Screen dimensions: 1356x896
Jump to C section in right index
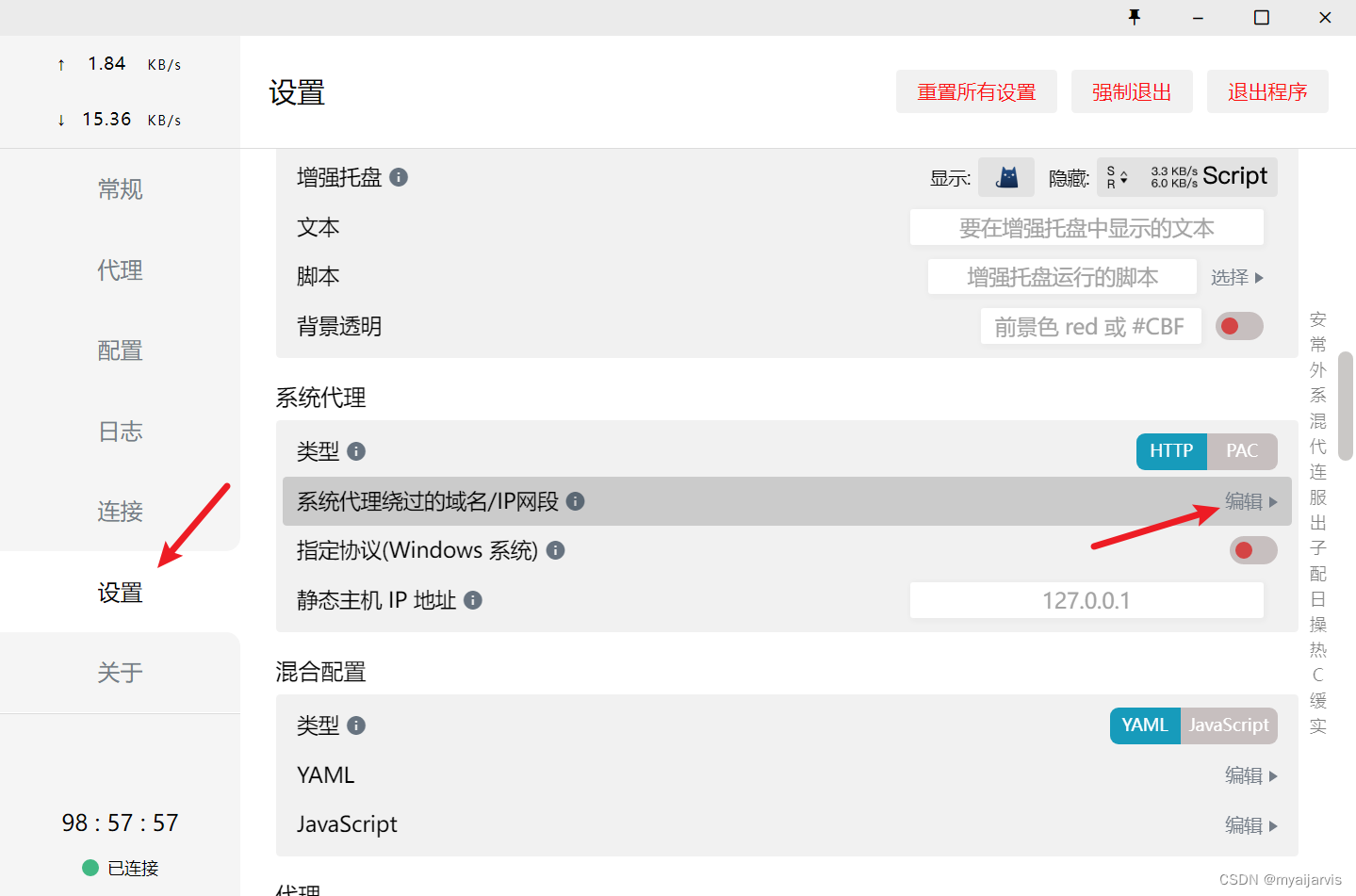coord(1317,676)
